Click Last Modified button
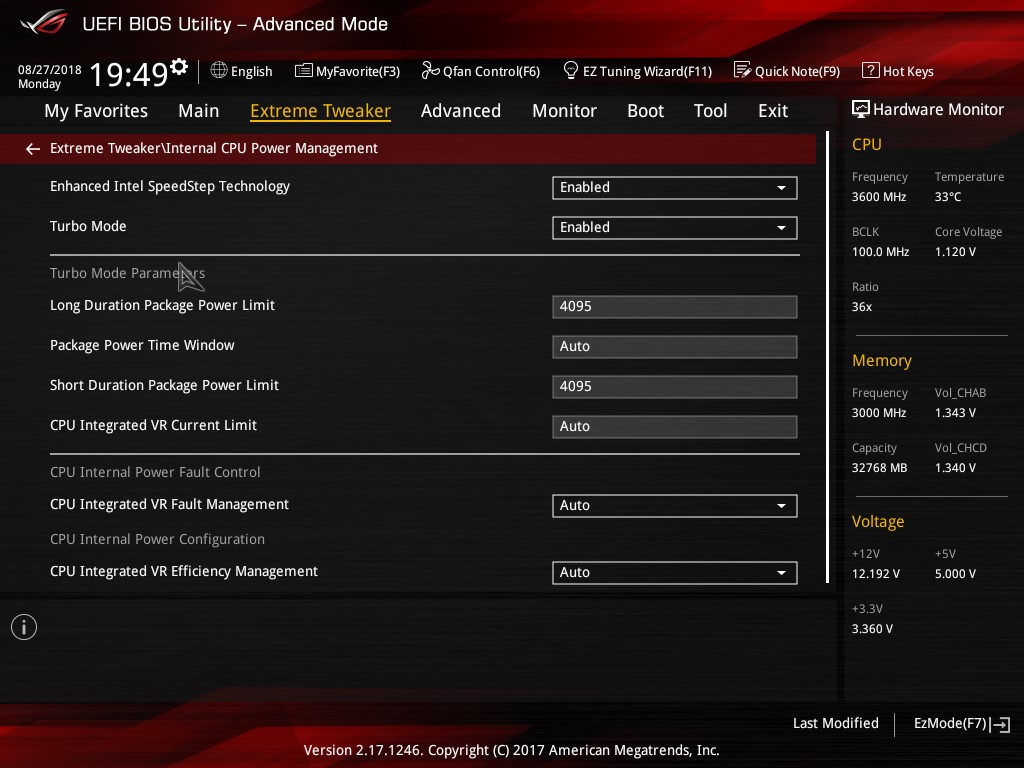 [835, 723]
